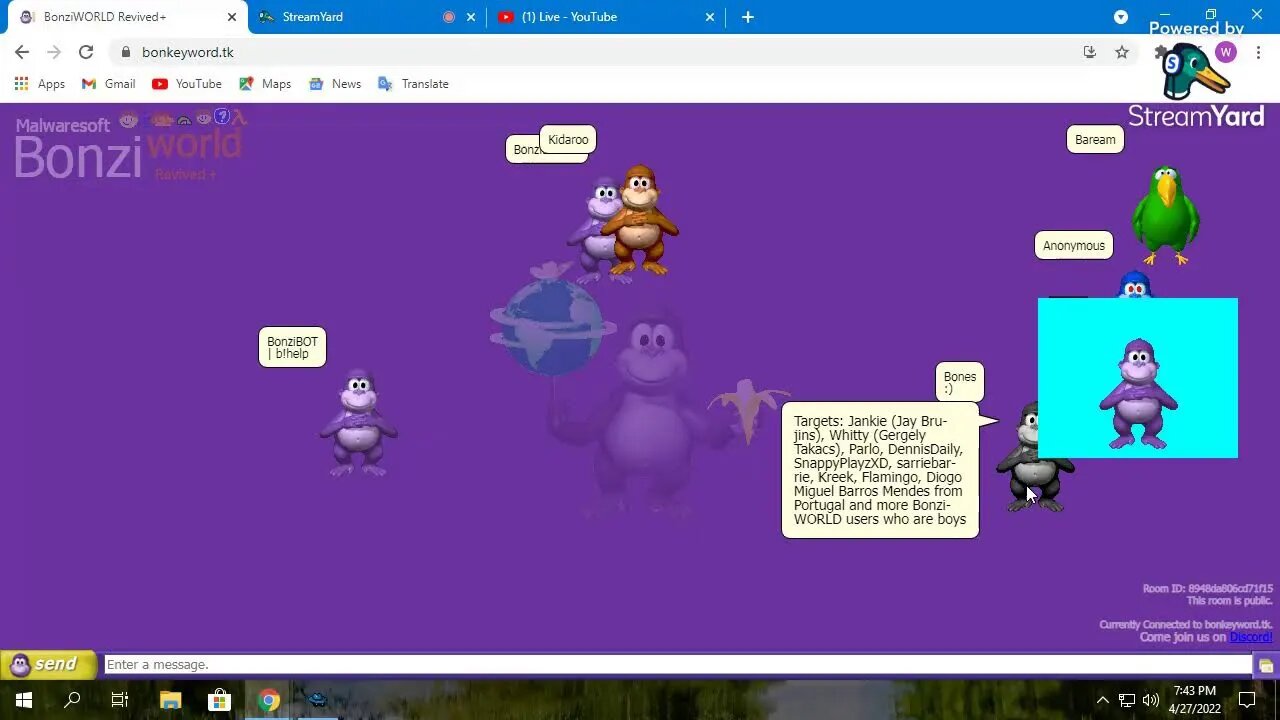This screenshot has width=1280, height=720.
Task: Open File Explorer from the taskbar
Action: (170, 700)
